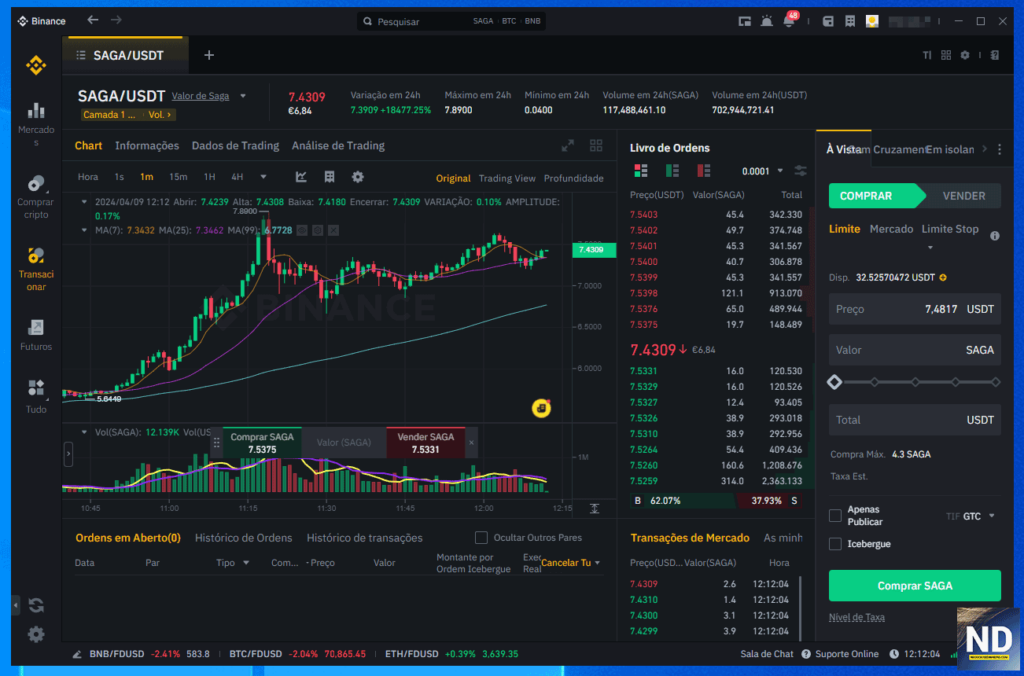The height and width of the screenshot is (676, 1024).
Task: Switch to the multi-chart grid view
Action: click(x=596, y=146)
